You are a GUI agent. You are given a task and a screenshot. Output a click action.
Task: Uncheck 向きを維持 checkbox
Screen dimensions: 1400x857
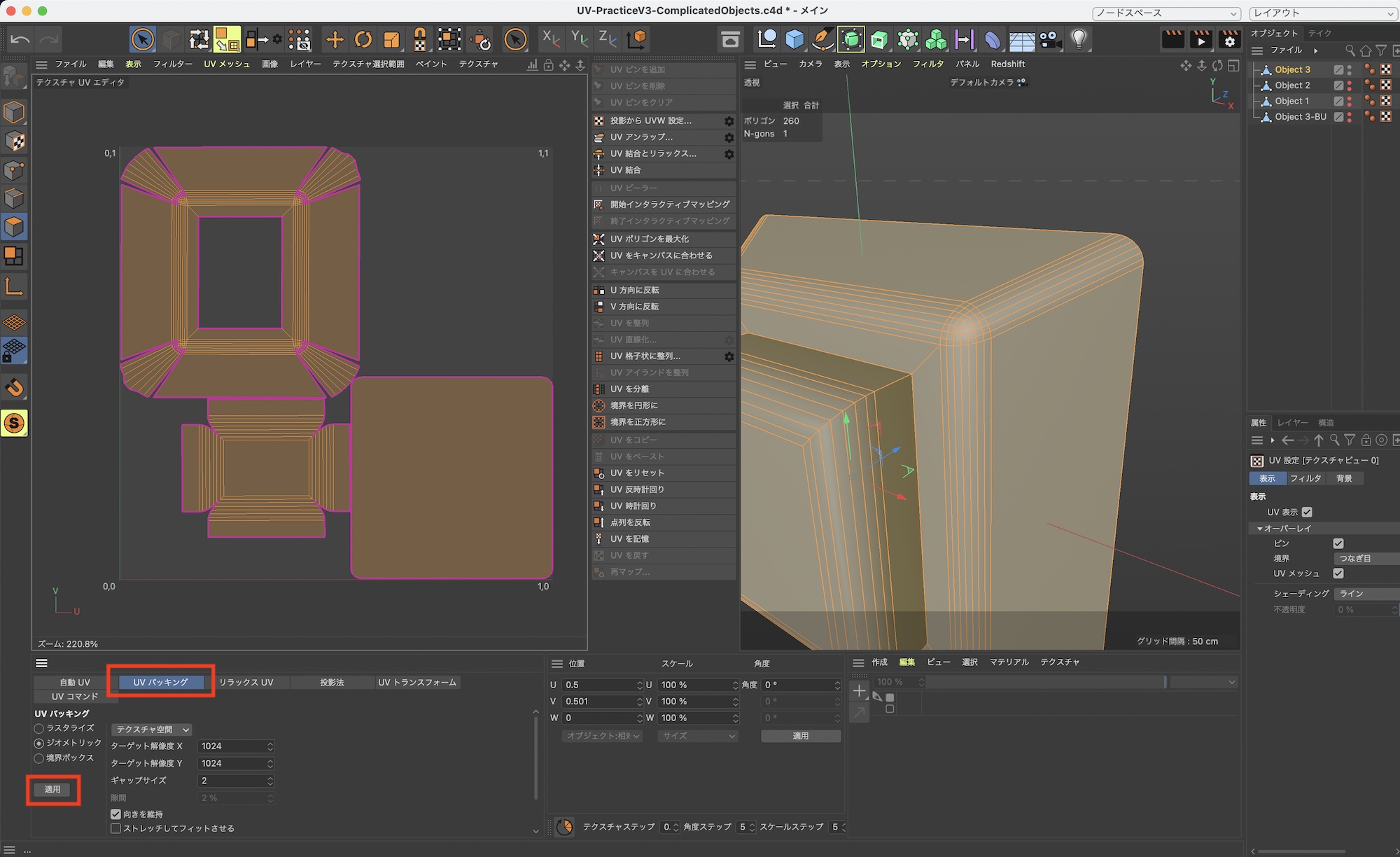coord(116,814)
